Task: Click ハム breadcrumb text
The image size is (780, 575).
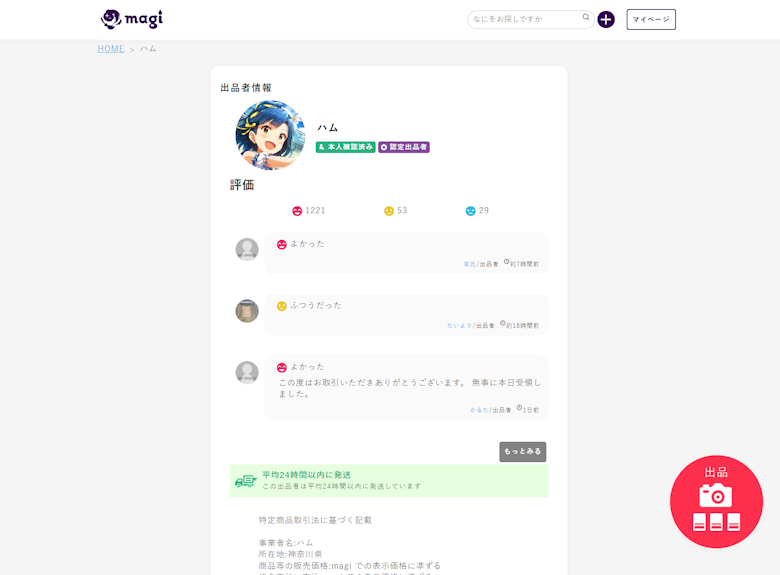Action: [148, 49]
